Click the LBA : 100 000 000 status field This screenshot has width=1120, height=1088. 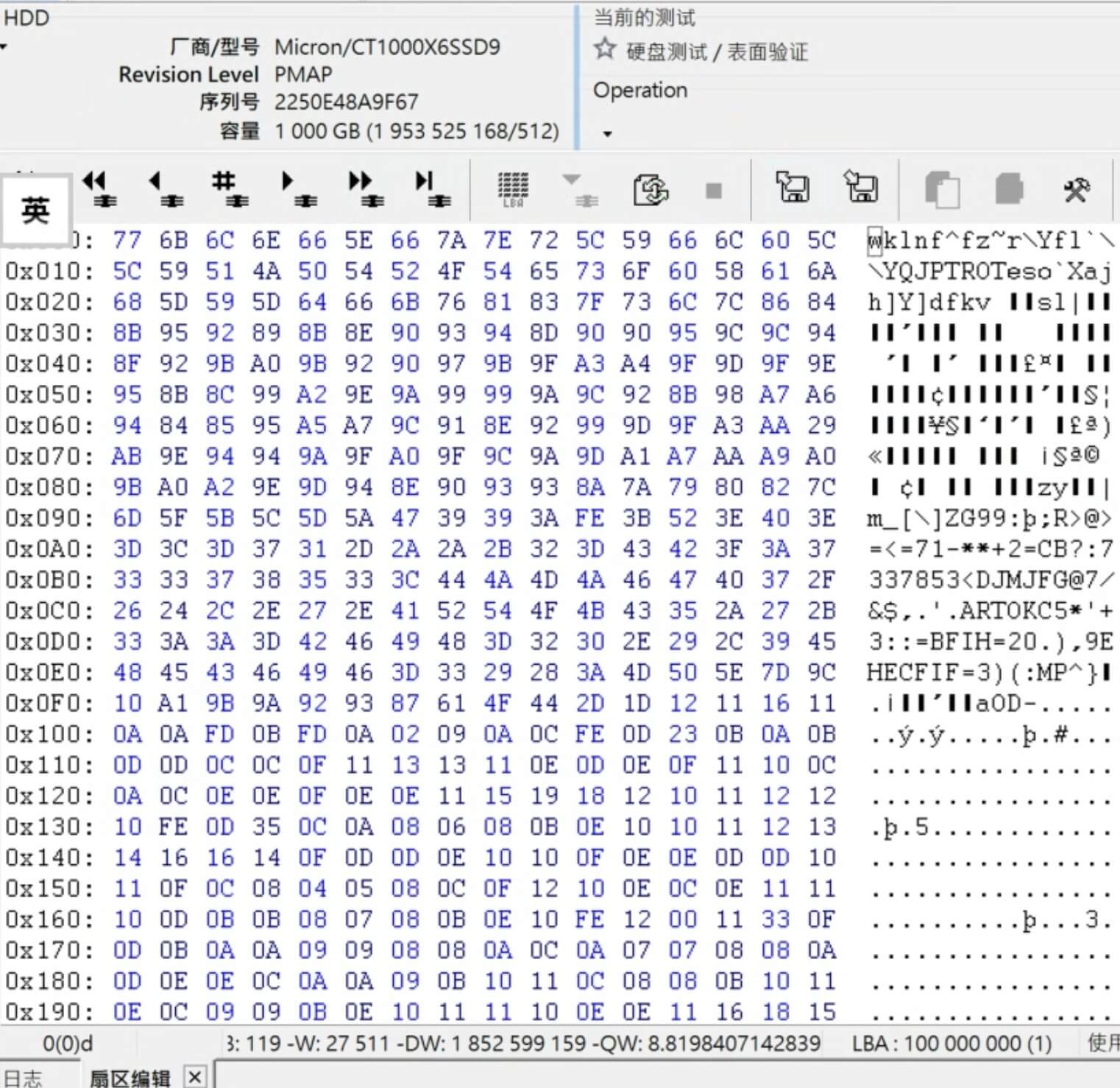coord(951,1043)
